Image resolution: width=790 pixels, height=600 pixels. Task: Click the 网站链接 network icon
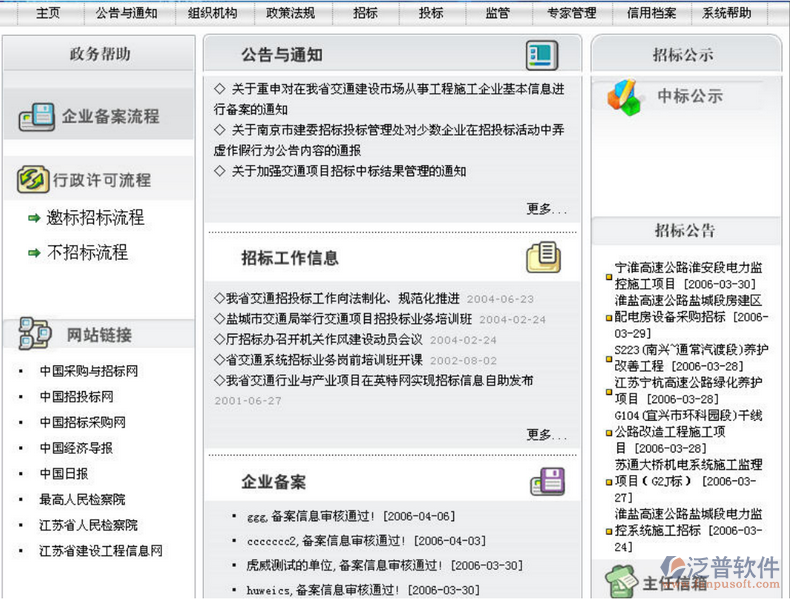34,334
